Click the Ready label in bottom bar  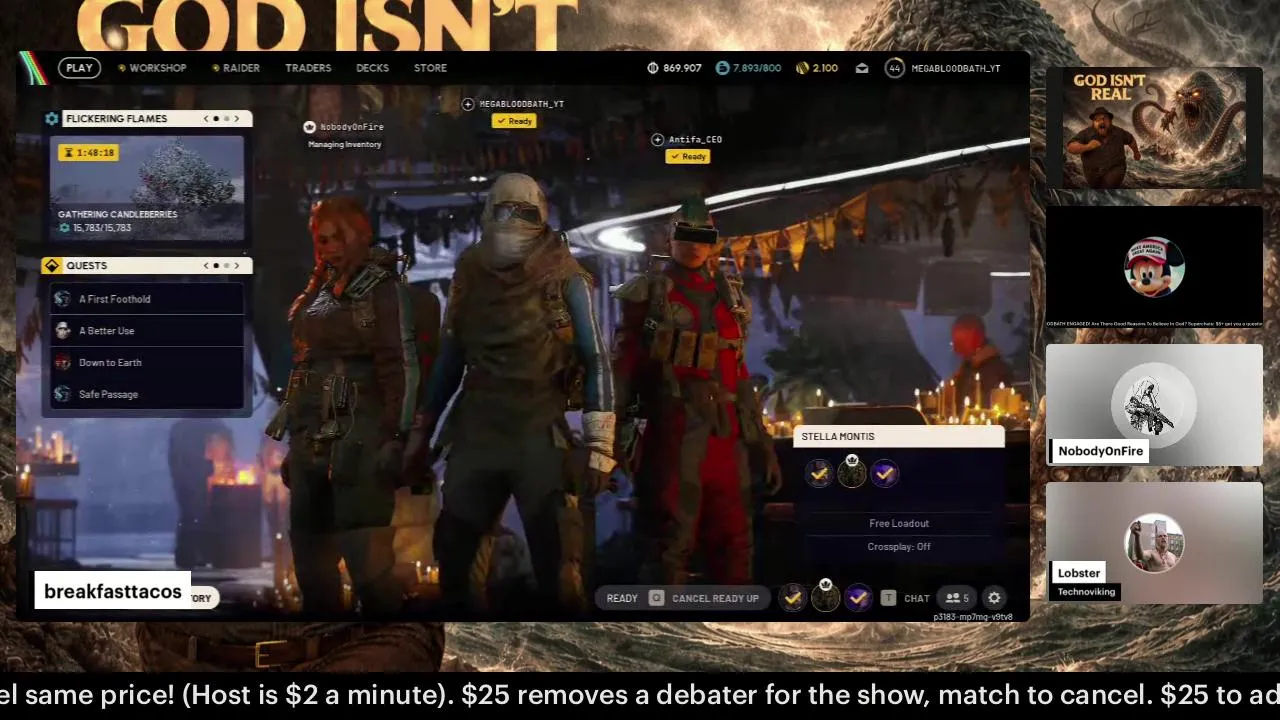[x=622, y=598]
